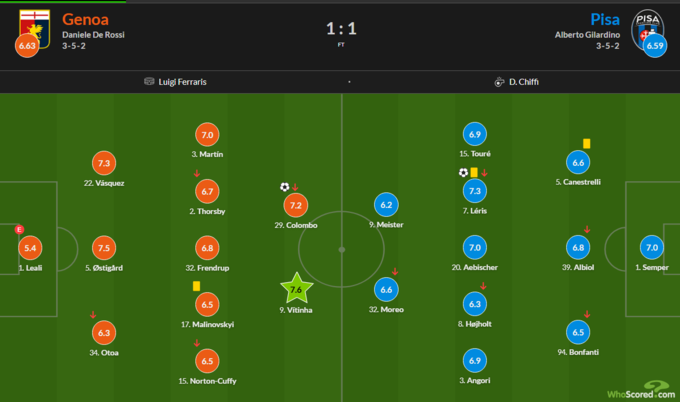Open the Pisa team name link

pos(603,19)
